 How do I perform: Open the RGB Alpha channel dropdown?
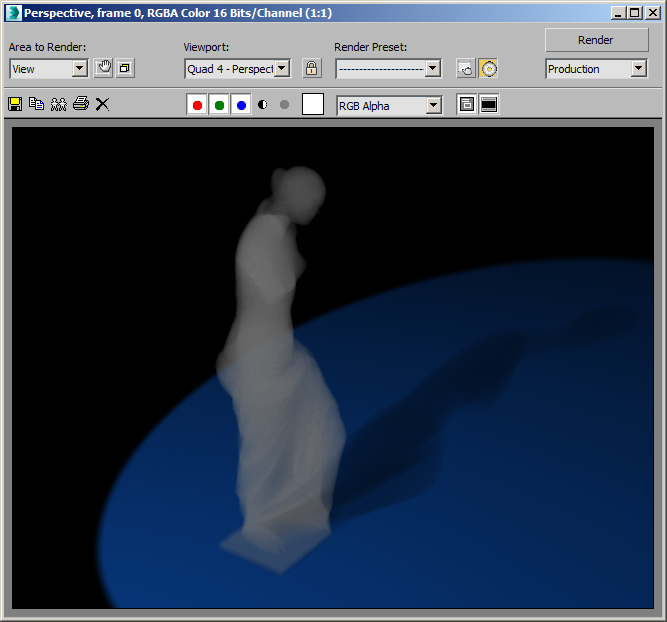click(389, 106)
